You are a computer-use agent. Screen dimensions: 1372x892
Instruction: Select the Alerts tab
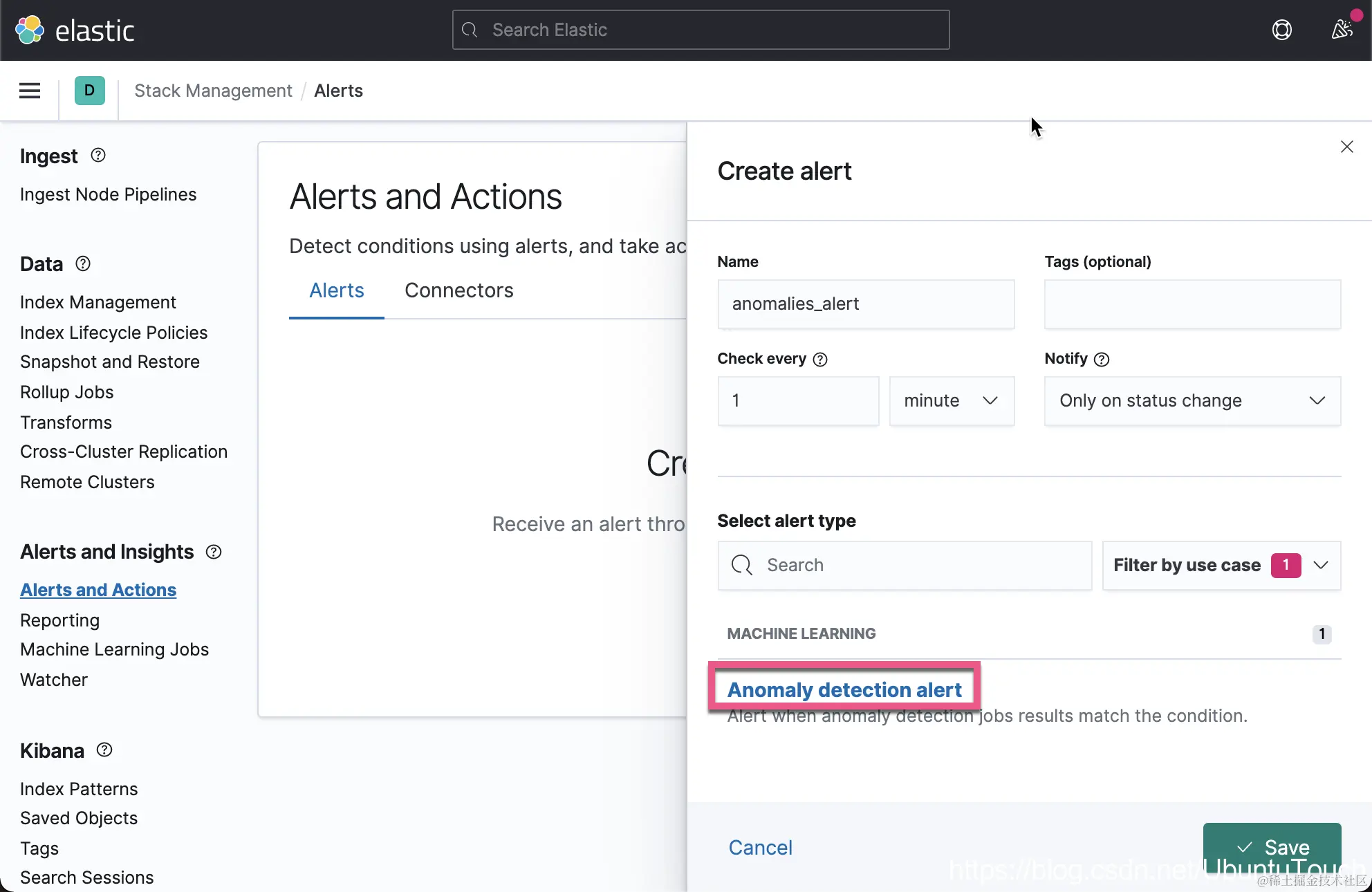tap(336, 290)
